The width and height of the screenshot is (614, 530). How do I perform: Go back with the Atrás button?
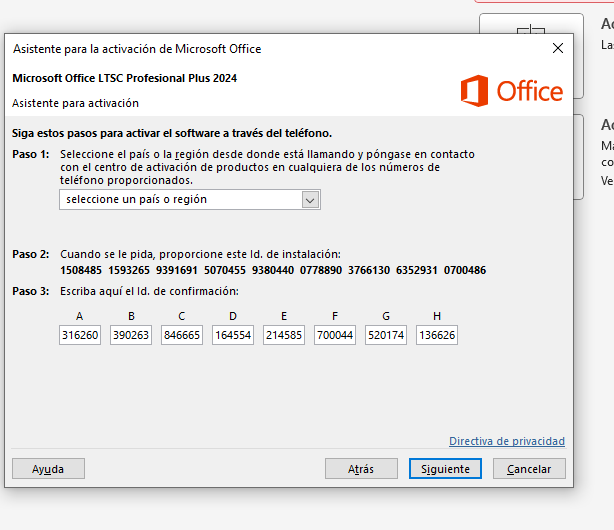tap(361, 469)
